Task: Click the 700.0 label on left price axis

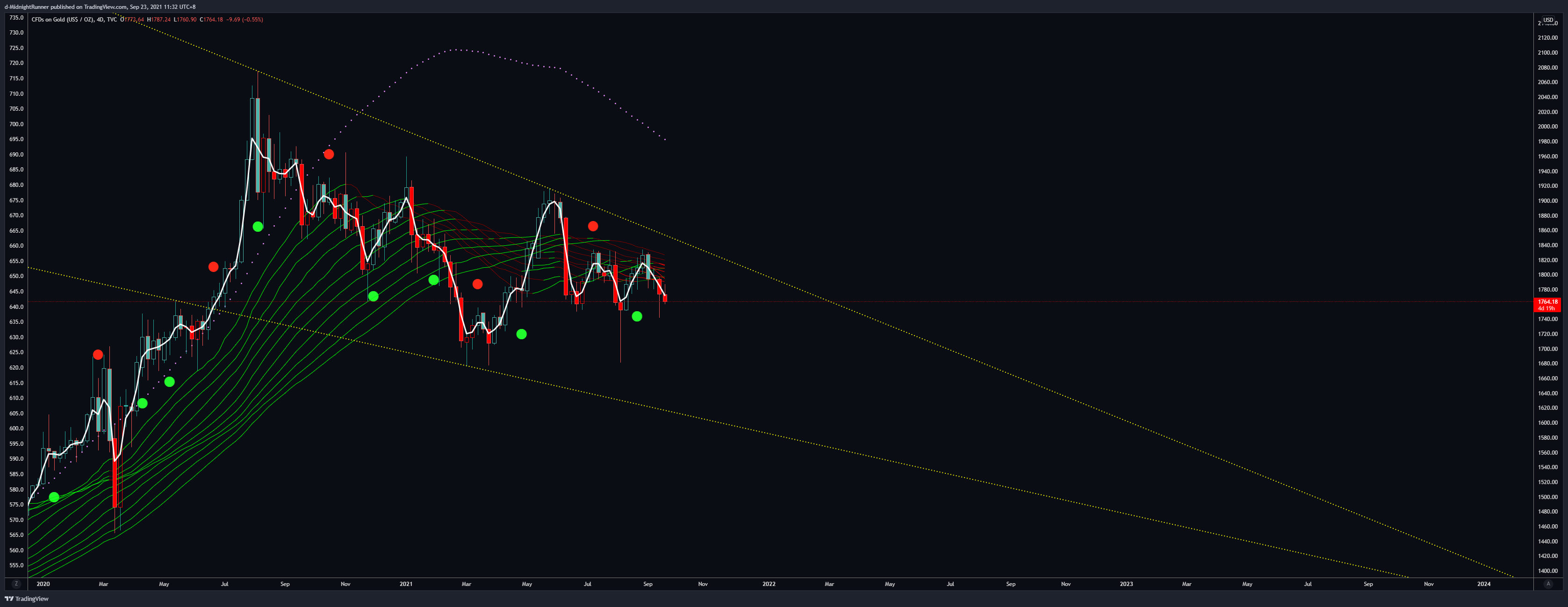Action: tap(16, 124)
